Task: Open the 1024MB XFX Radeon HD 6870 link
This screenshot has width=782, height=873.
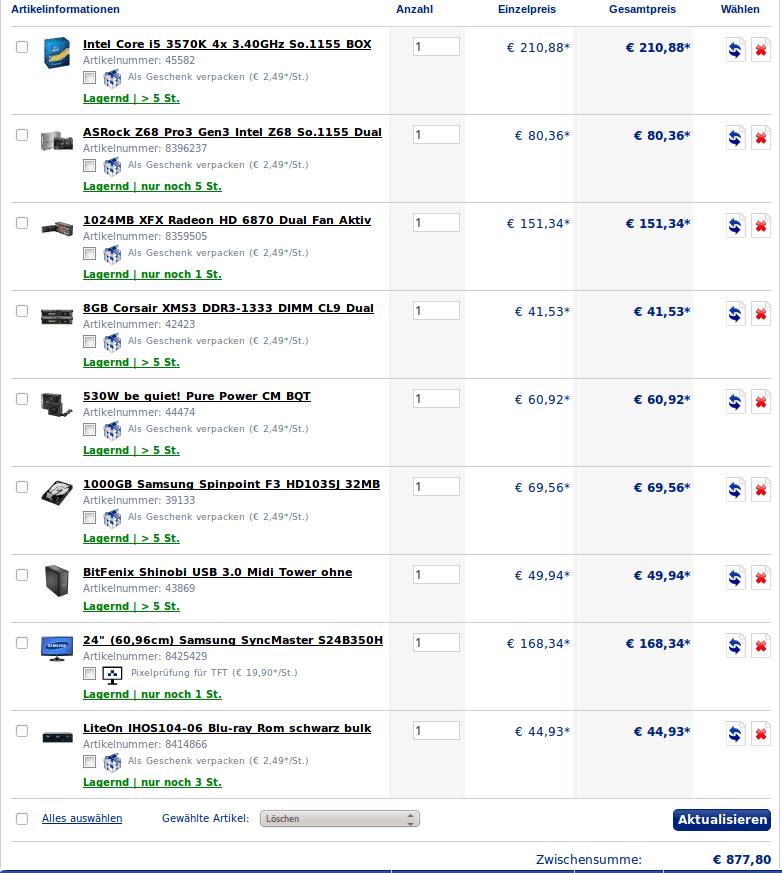Action: [x=227, y=220]
